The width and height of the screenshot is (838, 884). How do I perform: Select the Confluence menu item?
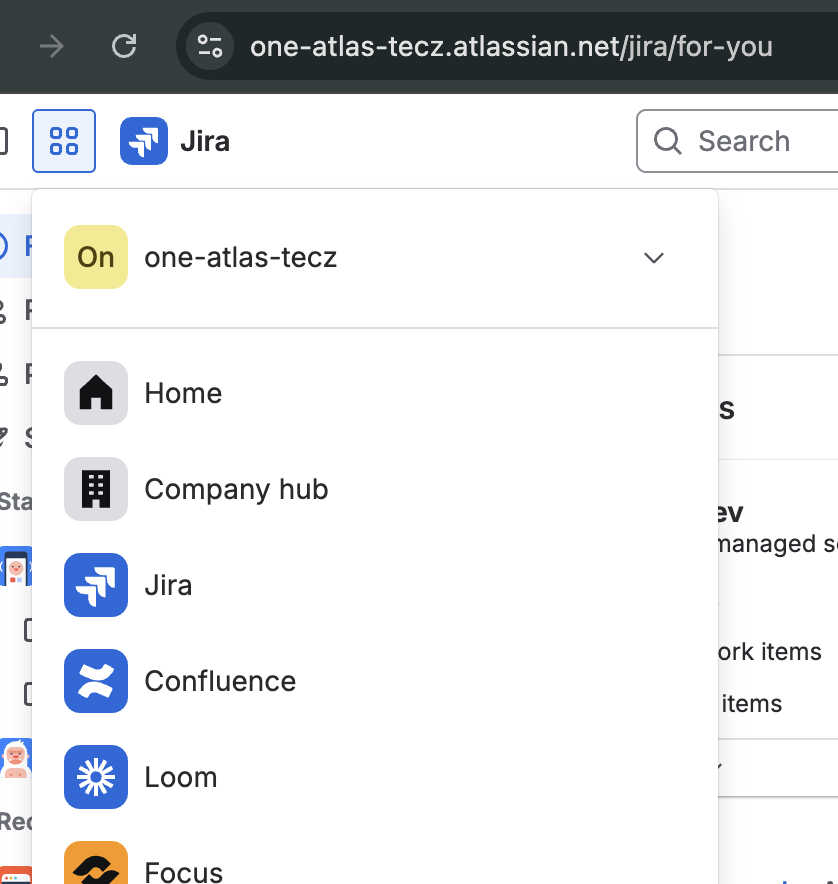[220, 681]
